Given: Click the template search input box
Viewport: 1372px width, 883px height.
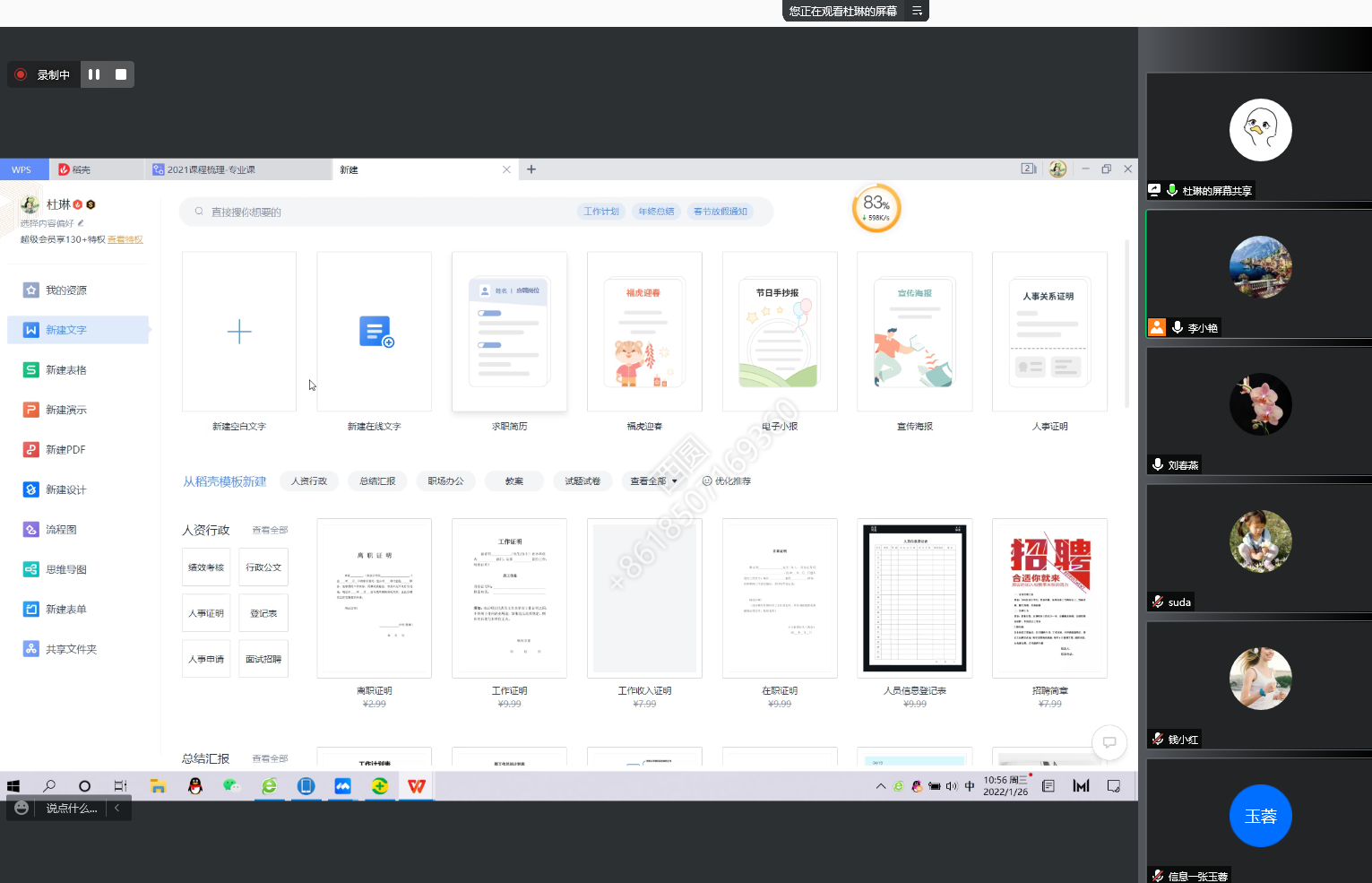Looking at the screenshot, I should [x=376, y=212].
